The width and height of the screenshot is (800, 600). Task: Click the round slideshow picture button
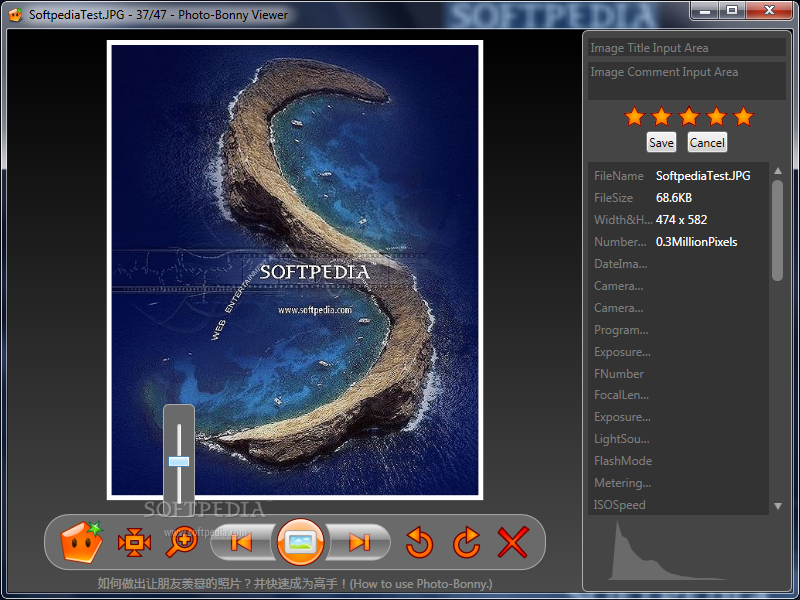point(300,542)
